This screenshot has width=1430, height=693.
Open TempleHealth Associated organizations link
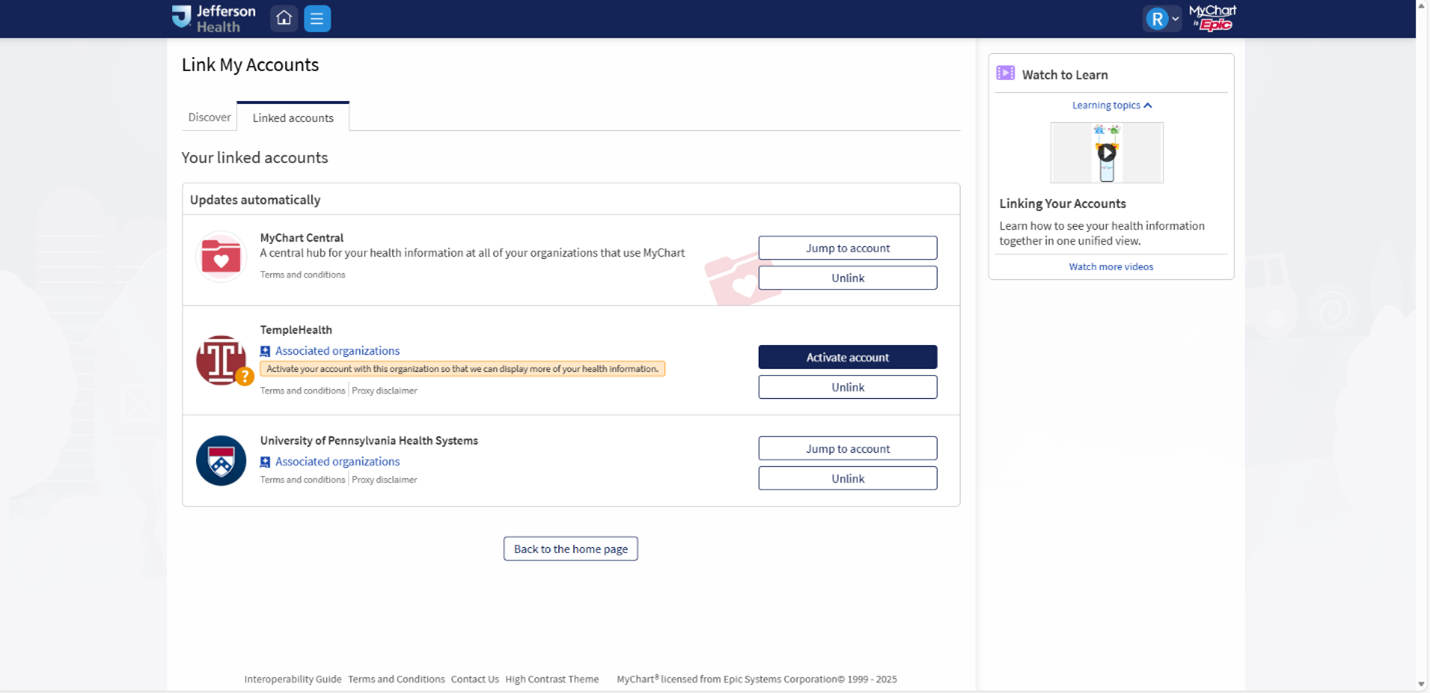[x=337, y=351]
